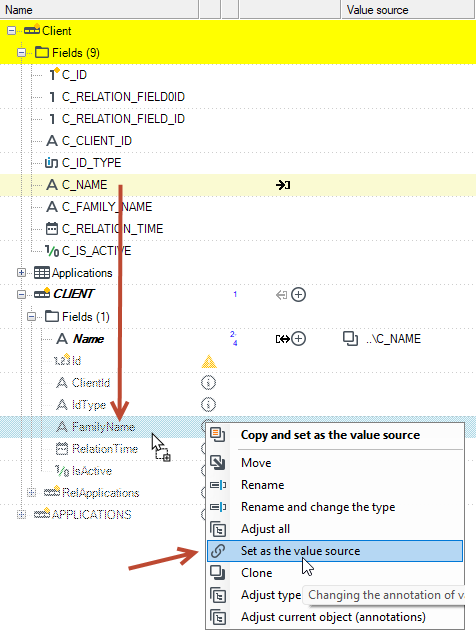Select the C_IS_ACTIVE field
The width and height of the screenshot is (476, 641).
[x=97, y=251]
